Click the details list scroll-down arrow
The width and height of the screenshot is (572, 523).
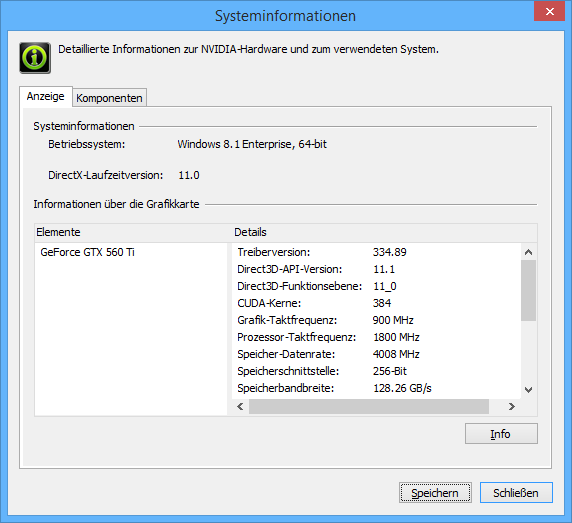pyautogui.click(x=528, y=390)
